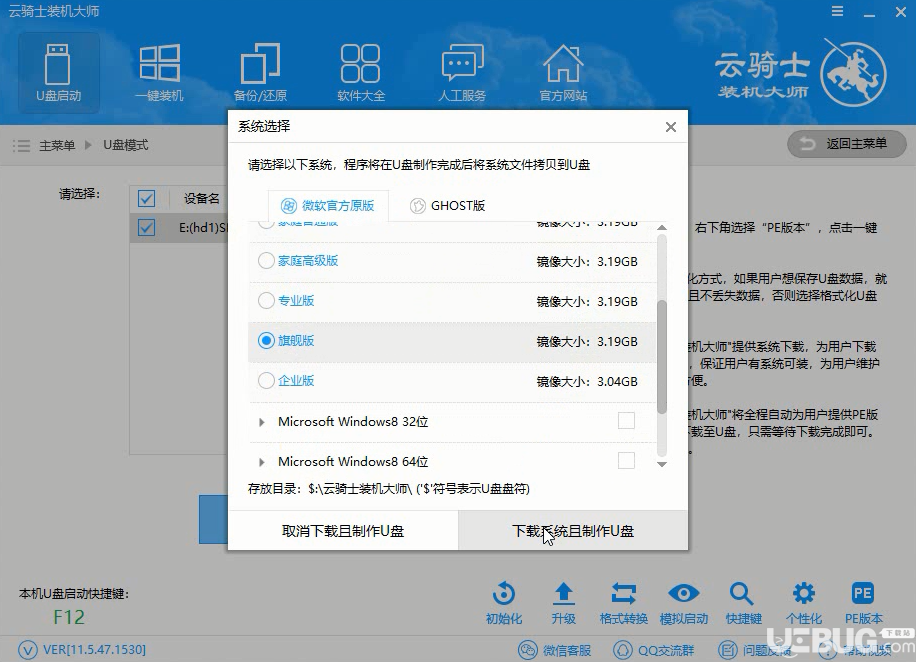This screenshot has width=916, height=662.
Task: Click the 初始化 icon
Action: (x=504, y=594)
